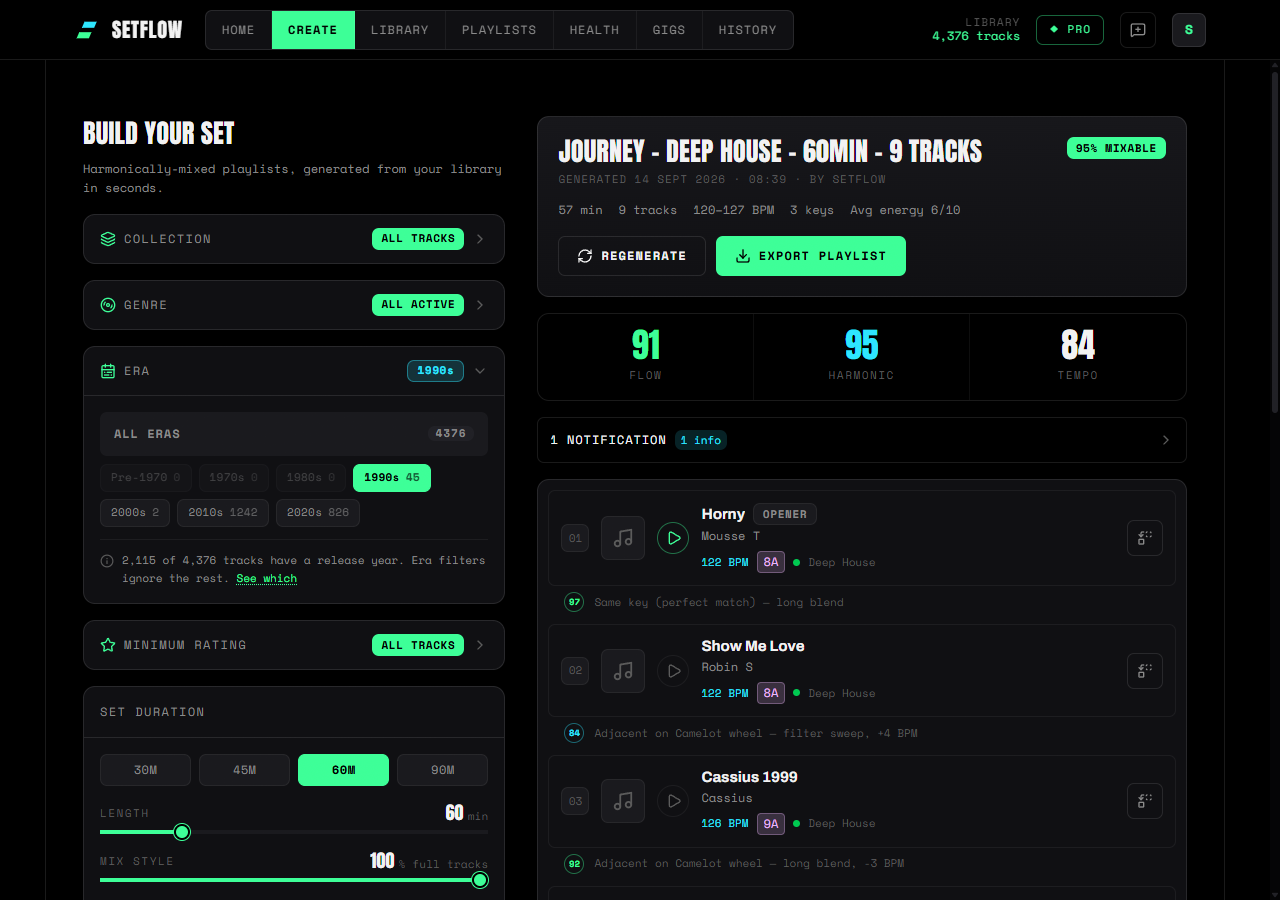Click the PRO badge button
This screenshot has height=900, width=1280.
point(1070,30)
